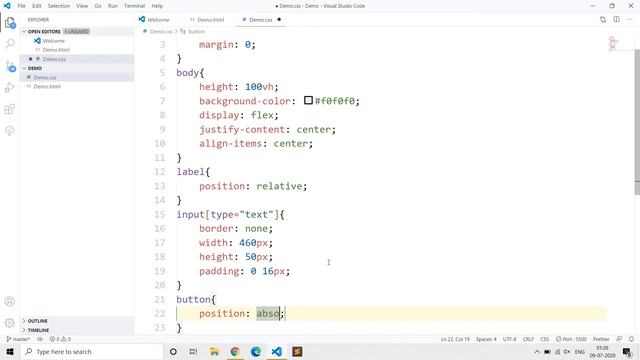Click the UTF-8 encoding indicator
This screenshot has height=360, width=640.
point(509,339)
